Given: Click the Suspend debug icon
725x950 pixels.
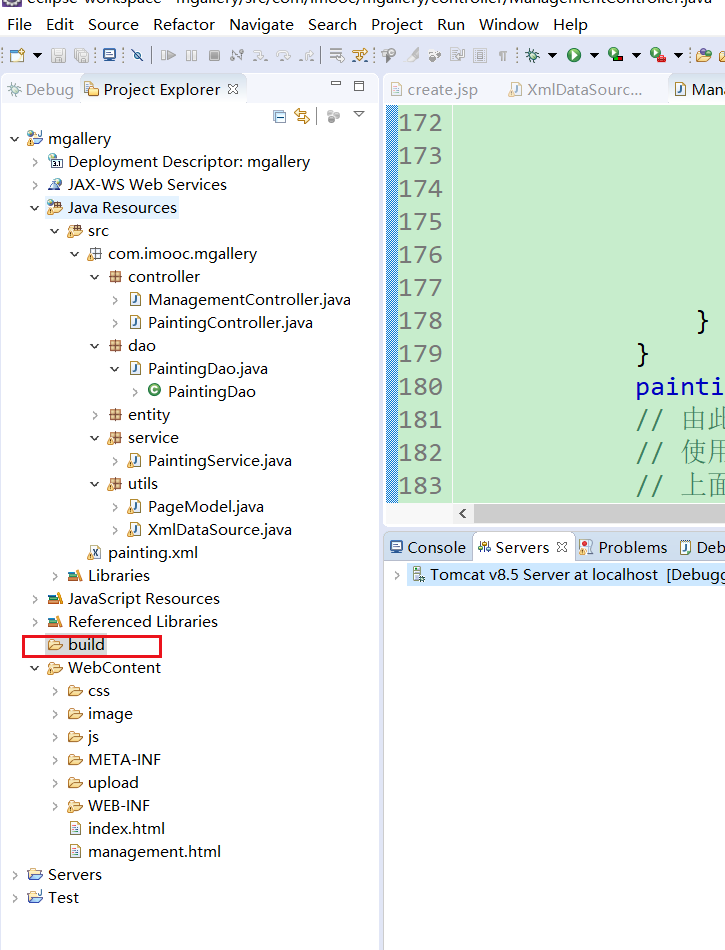Looking at the screenshot, I should click(191, 56).
